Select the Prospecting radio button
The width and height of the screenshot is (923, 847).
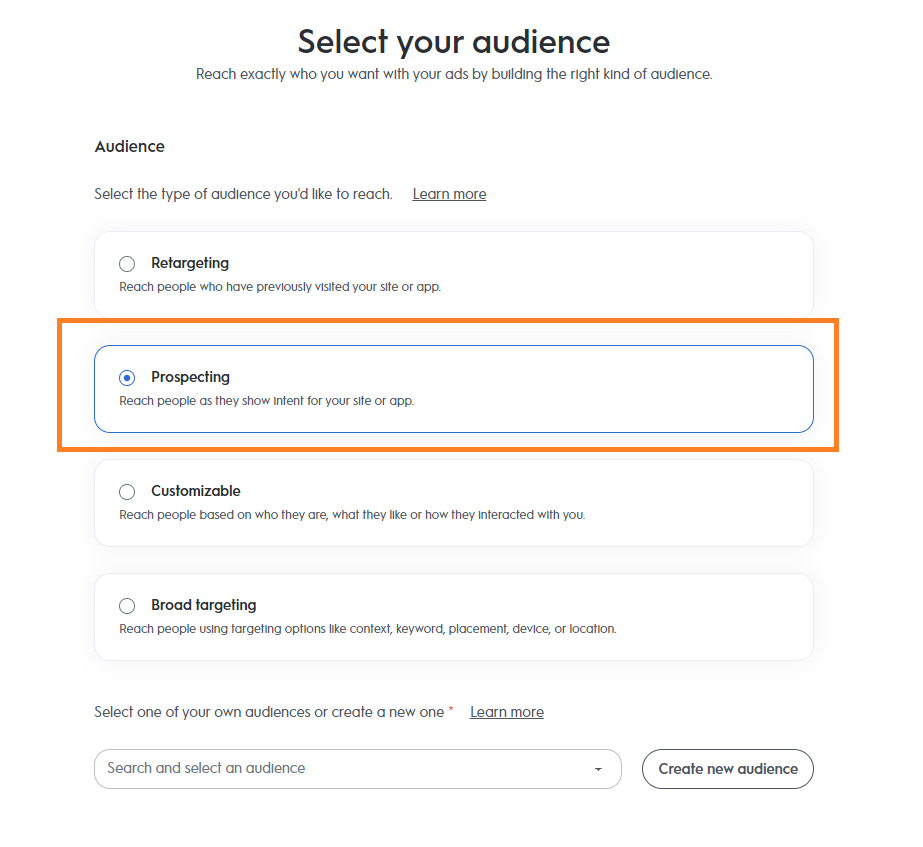(127, 378)
